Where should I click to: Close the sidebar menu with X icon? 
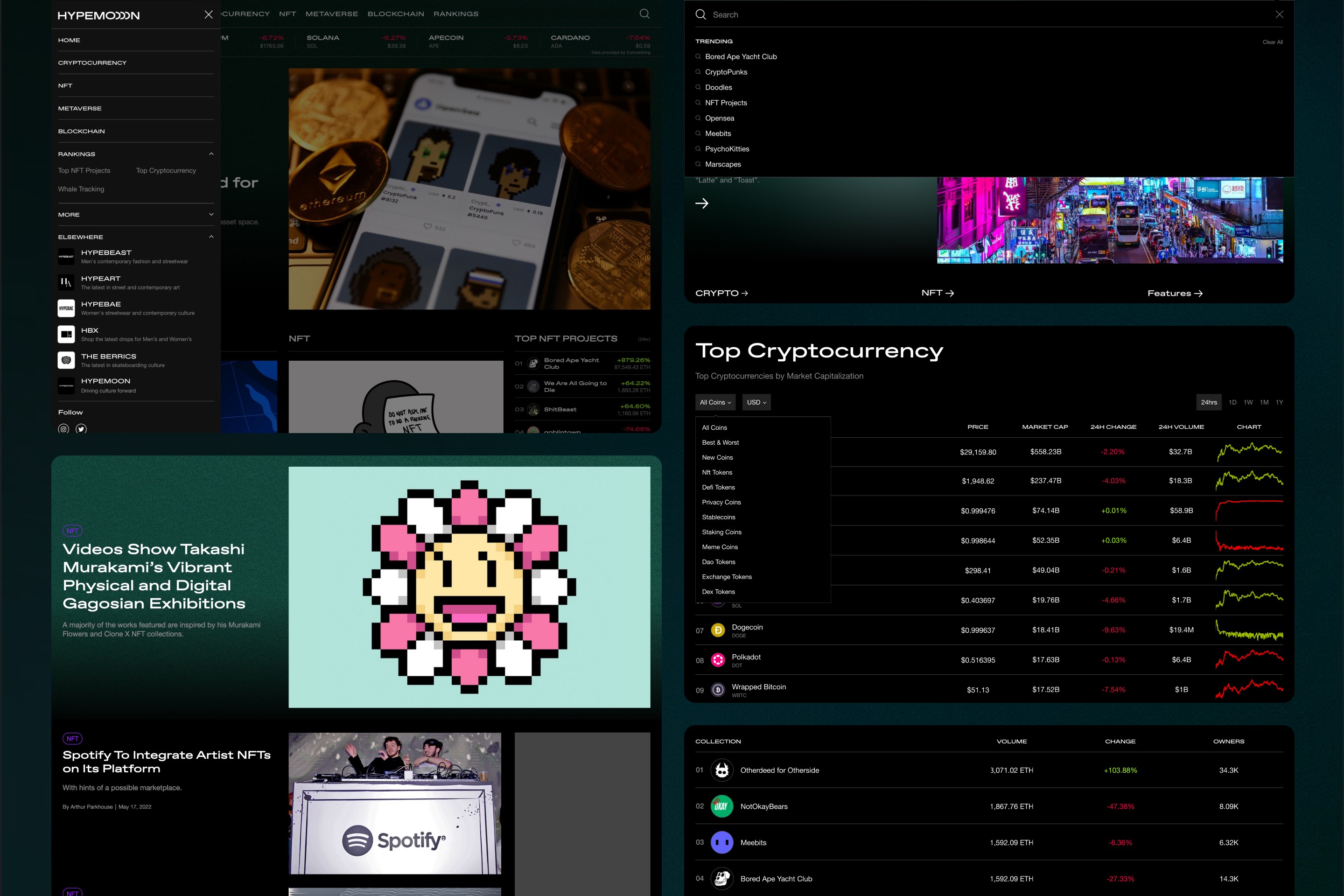point(209,15)
